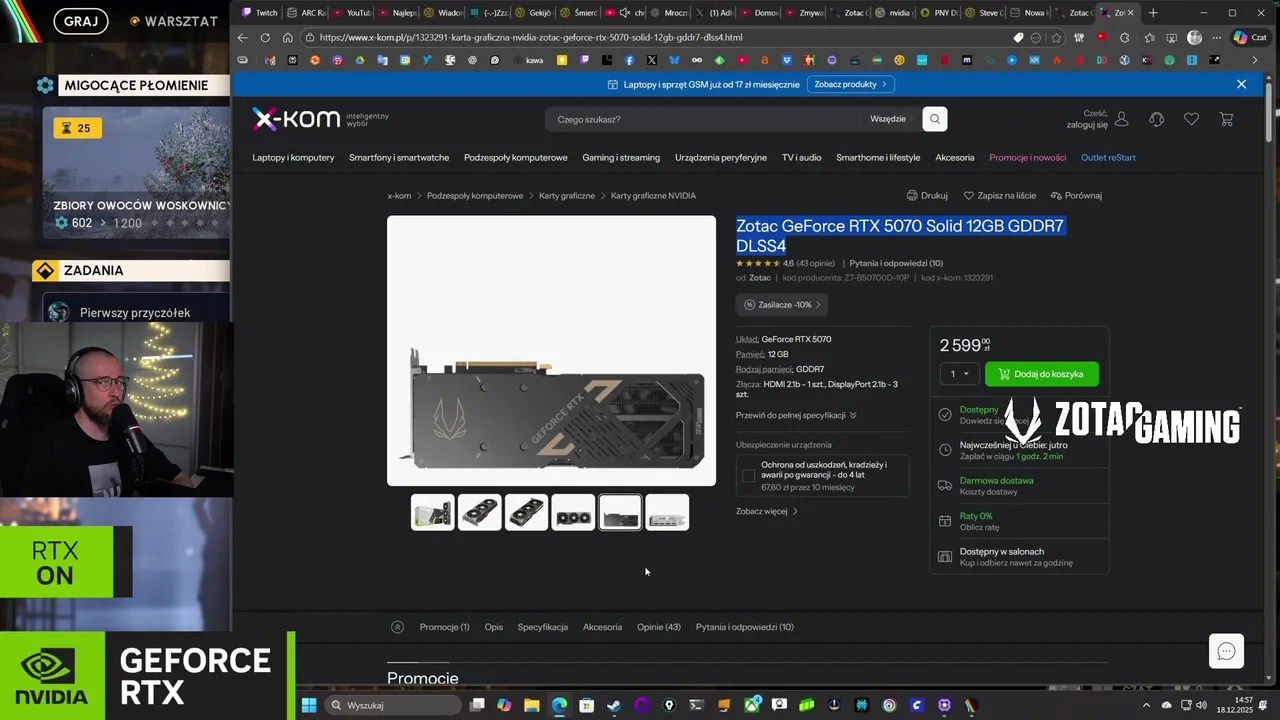The width and height of the screenshot is (1280, 720).
Task: Close the blue promo banner
Action: pyautogui.click(x=1241, y=84)
